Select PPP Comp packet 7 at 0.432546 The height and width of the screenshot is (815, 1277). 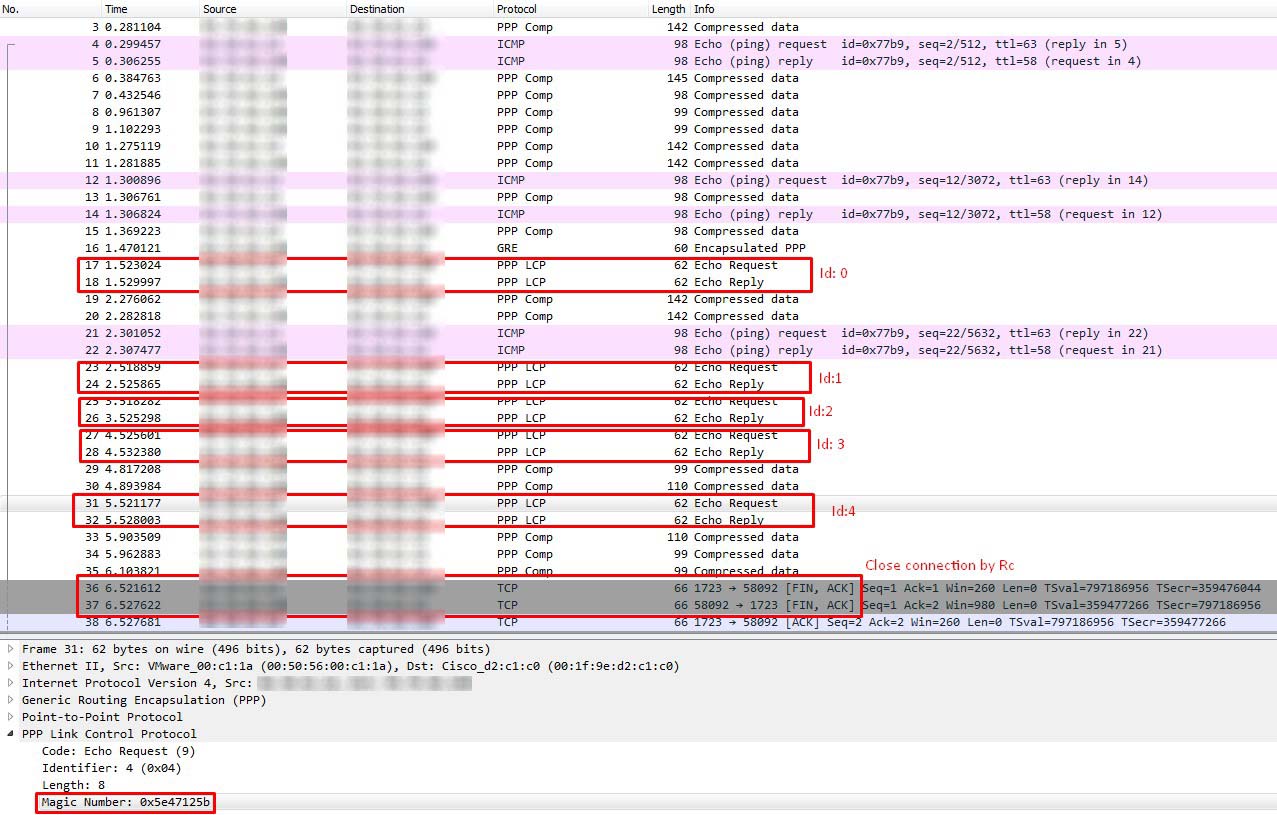(x=638, y=95)
